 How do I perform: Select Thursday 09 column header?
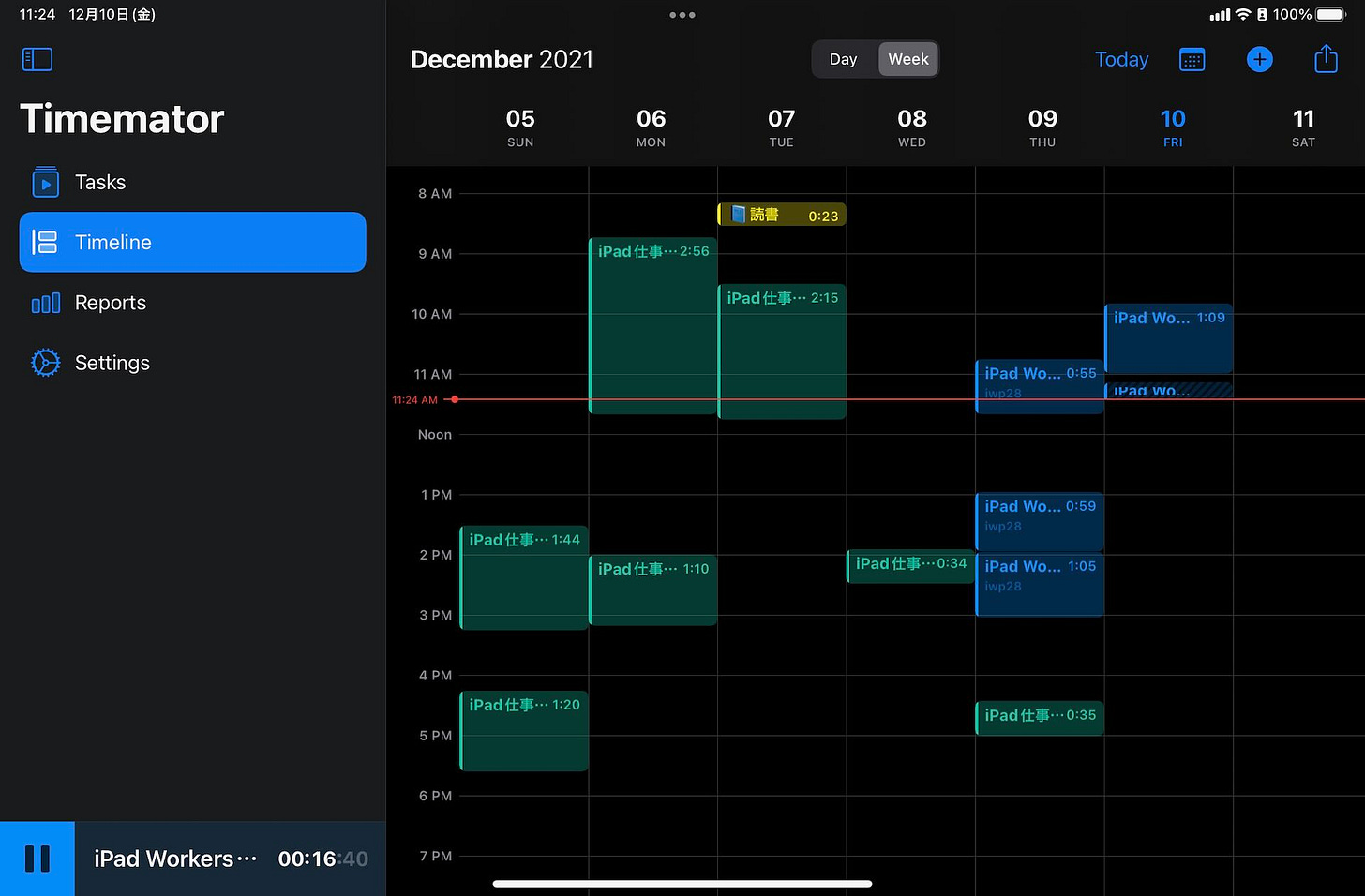tap(1042, 127)
